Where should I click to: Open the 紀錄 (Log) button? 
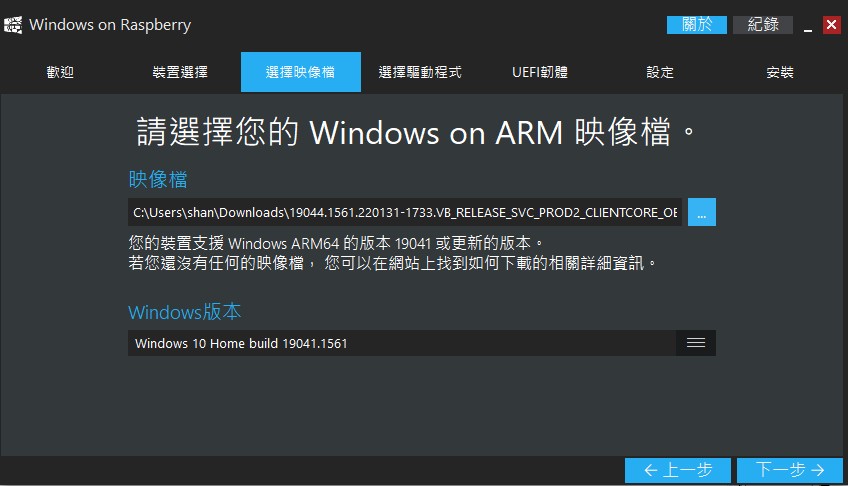[763, 25]
